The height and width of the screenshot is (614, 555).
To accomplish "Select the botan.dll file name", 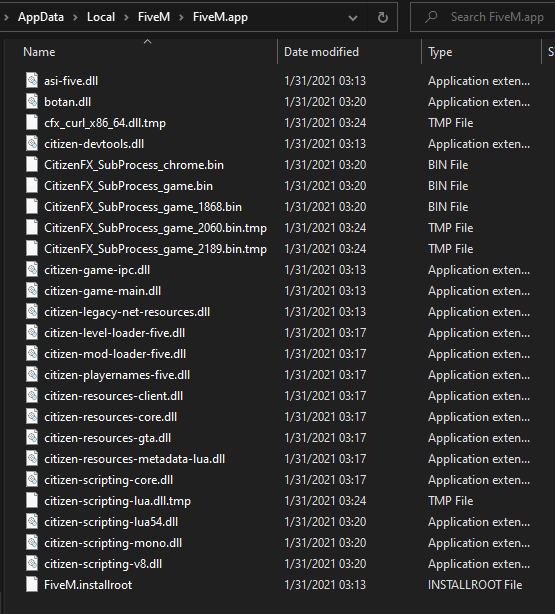I will 67,102.
